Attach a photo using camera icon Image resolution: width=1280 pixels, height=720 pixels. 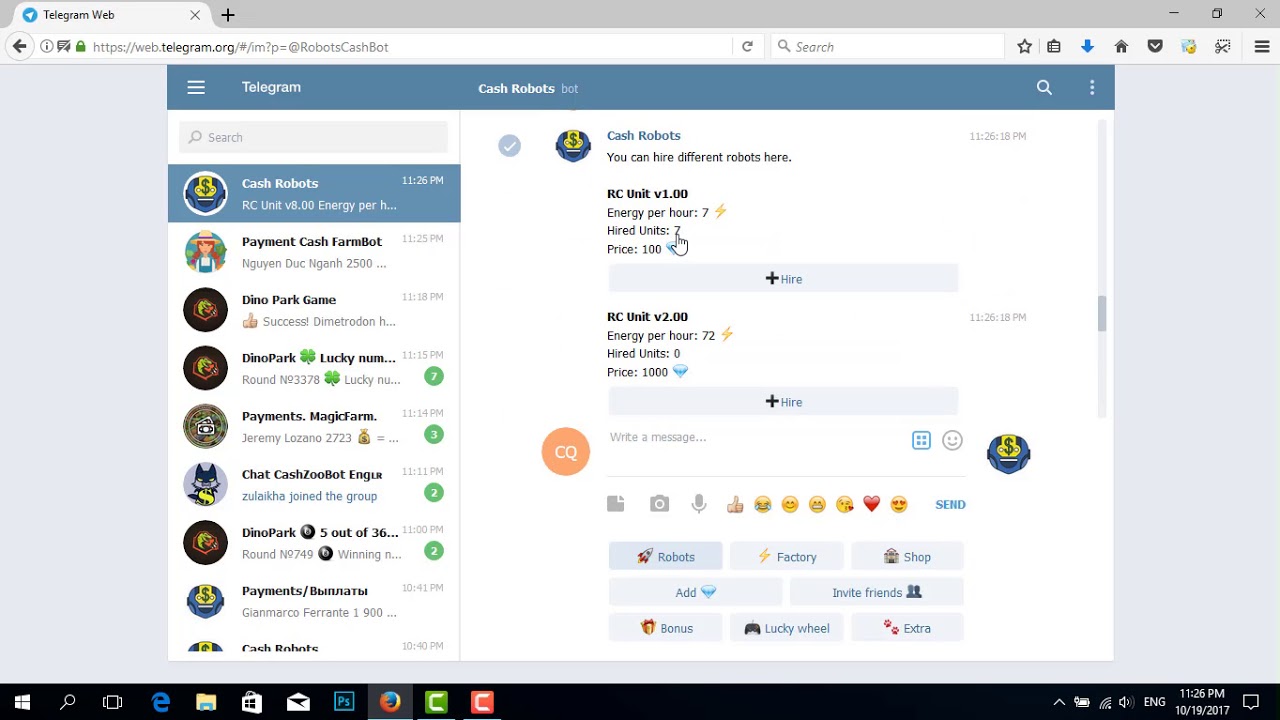659,504
